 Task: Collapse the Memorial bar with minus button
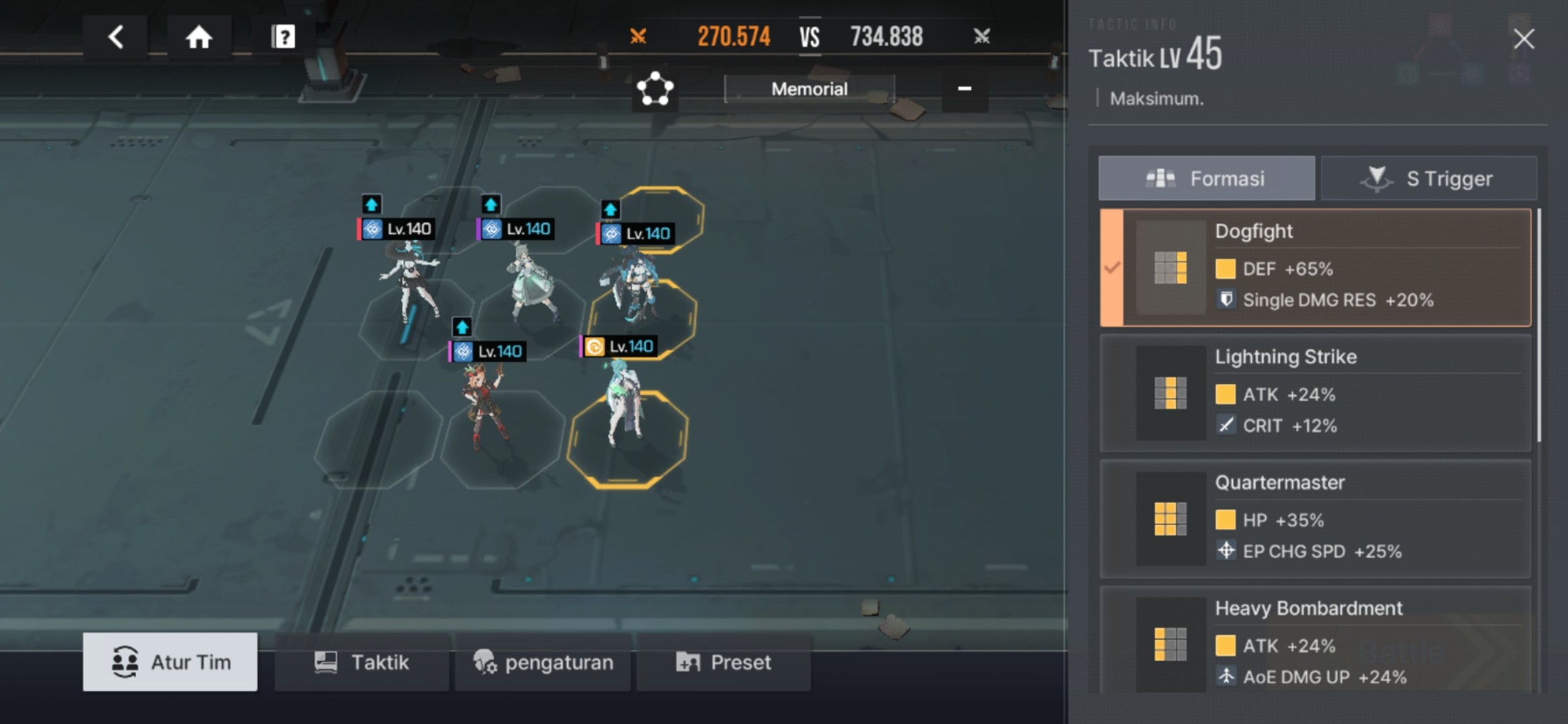tap(964, 88)
